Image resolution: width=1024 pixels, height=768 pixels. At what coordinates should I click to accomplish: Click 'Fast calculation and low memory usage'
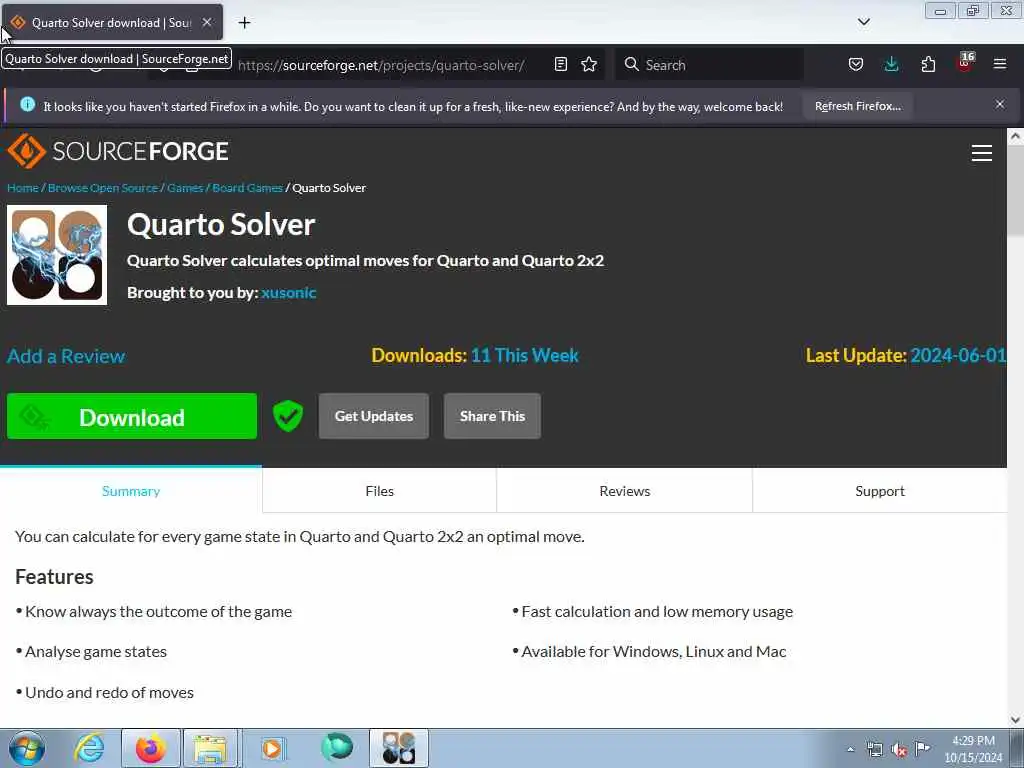click(x=657, y=612)
